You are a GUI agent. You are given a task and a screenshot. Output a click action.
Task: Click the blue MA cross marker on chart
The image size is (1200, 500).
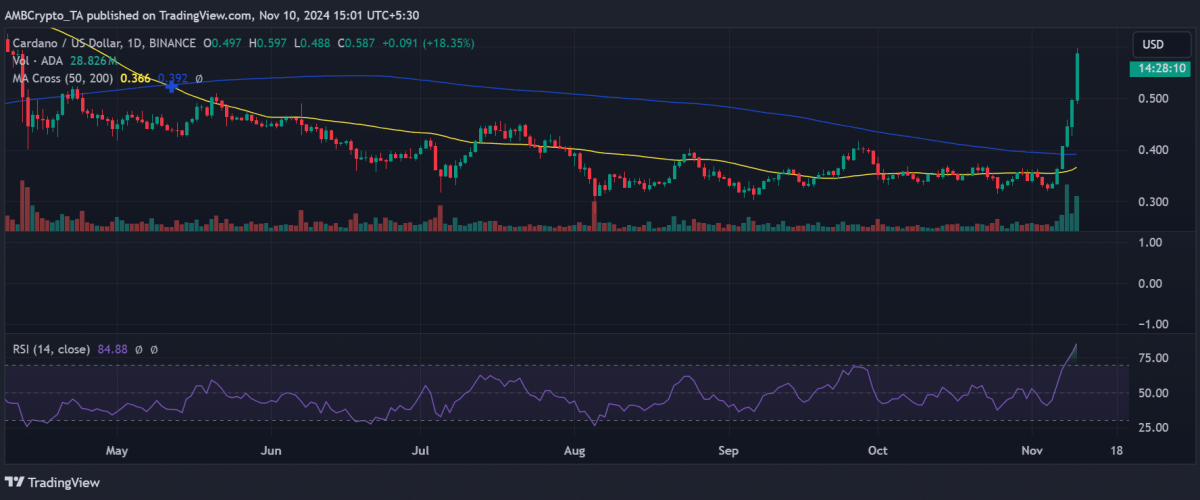(x=172, y=88)
